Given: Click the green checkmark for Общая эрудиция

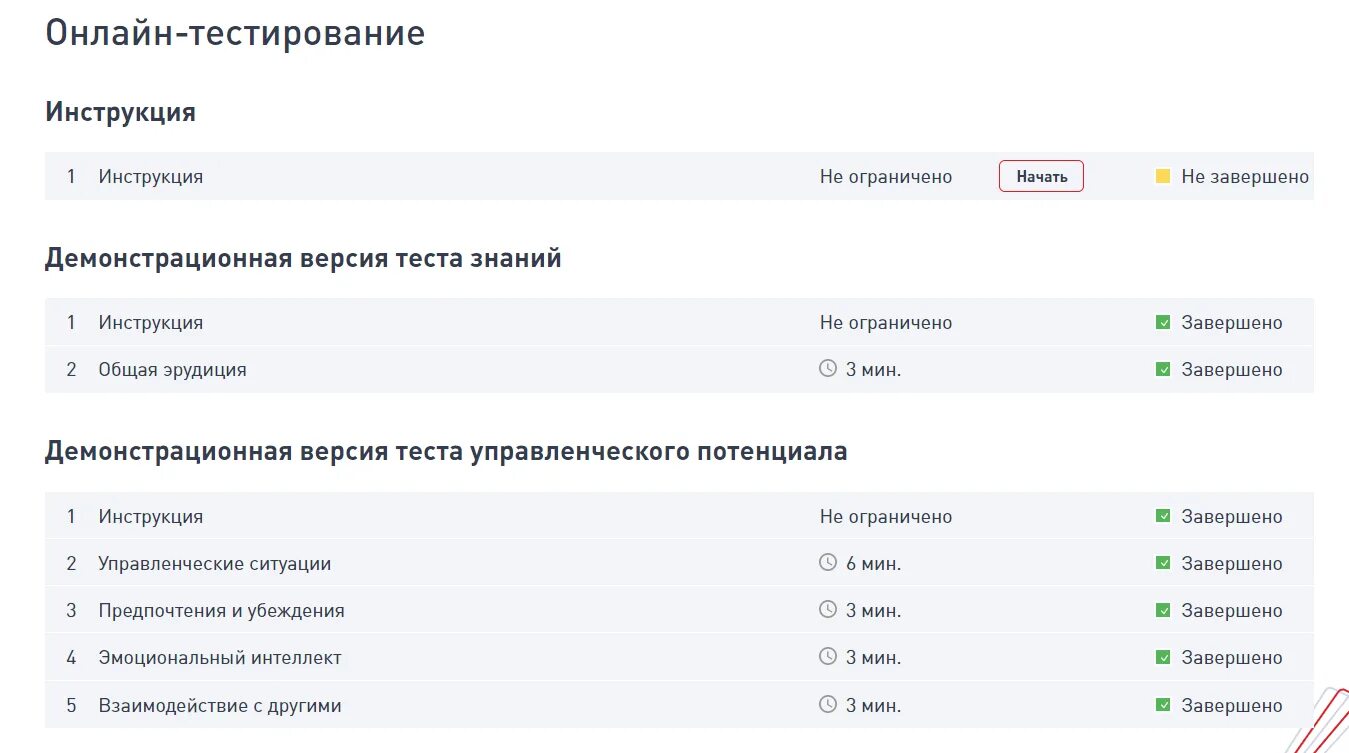Looking at the screenshot, I should (x=1163, y=370).
